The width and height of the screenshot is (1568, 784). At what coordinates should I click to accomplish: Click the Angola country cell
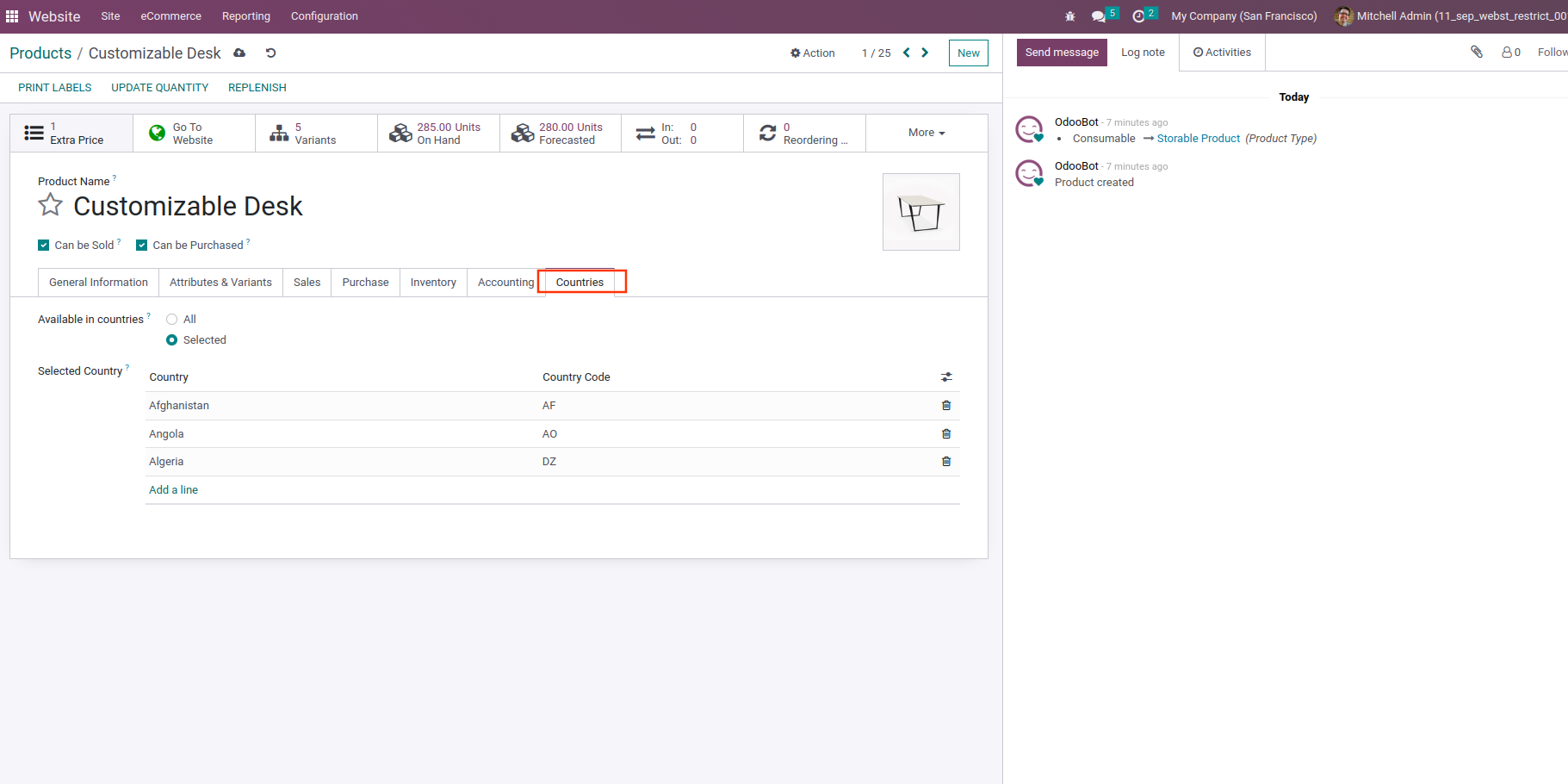point(166,434)
